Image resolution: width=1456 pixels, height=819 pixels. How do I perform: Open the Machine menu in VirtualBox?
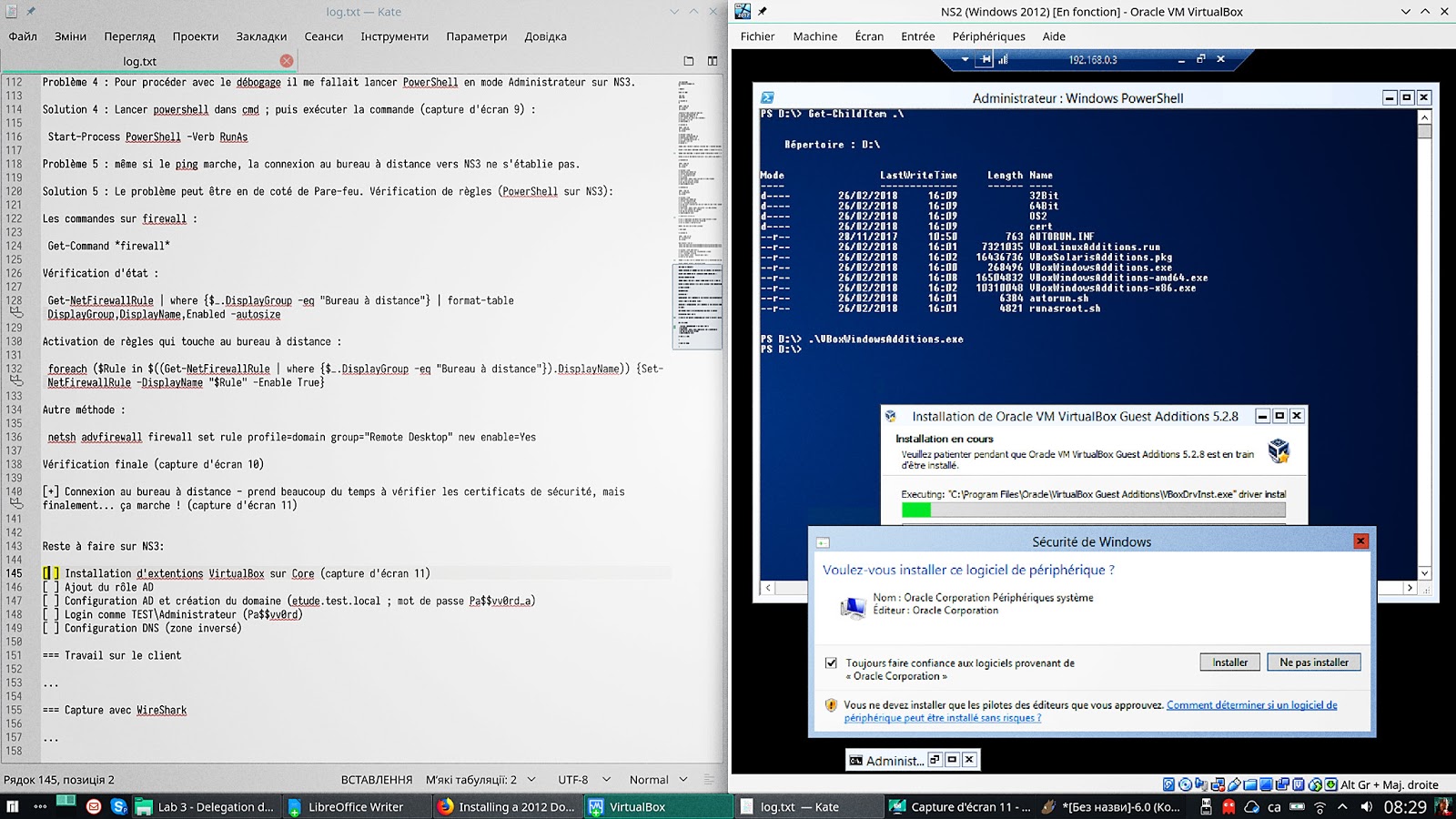[814, 36]
